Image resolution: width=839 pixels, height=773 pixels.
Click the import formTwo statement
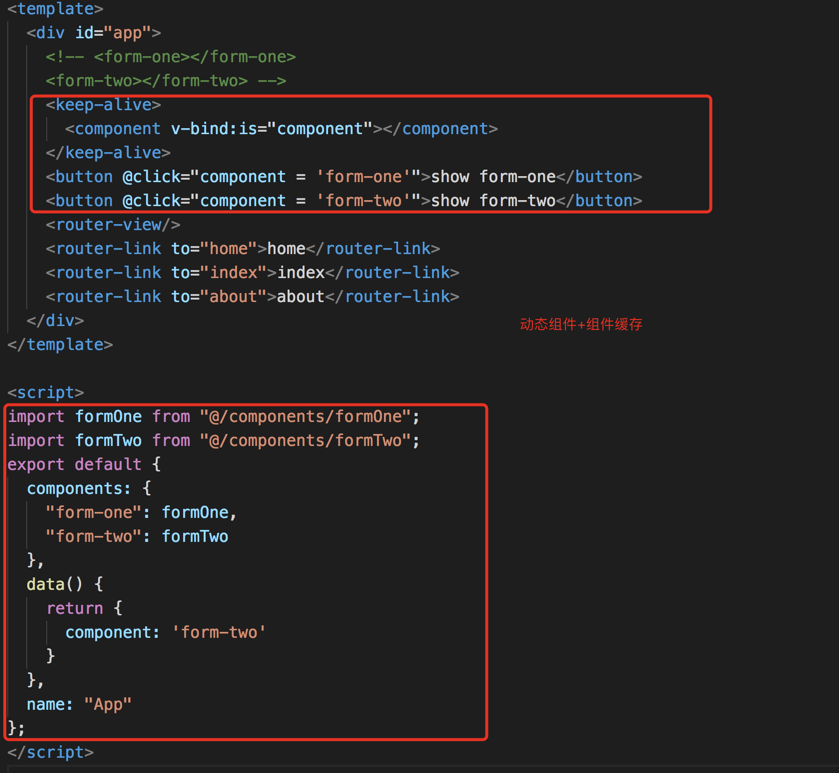click(x=214, y=441)
